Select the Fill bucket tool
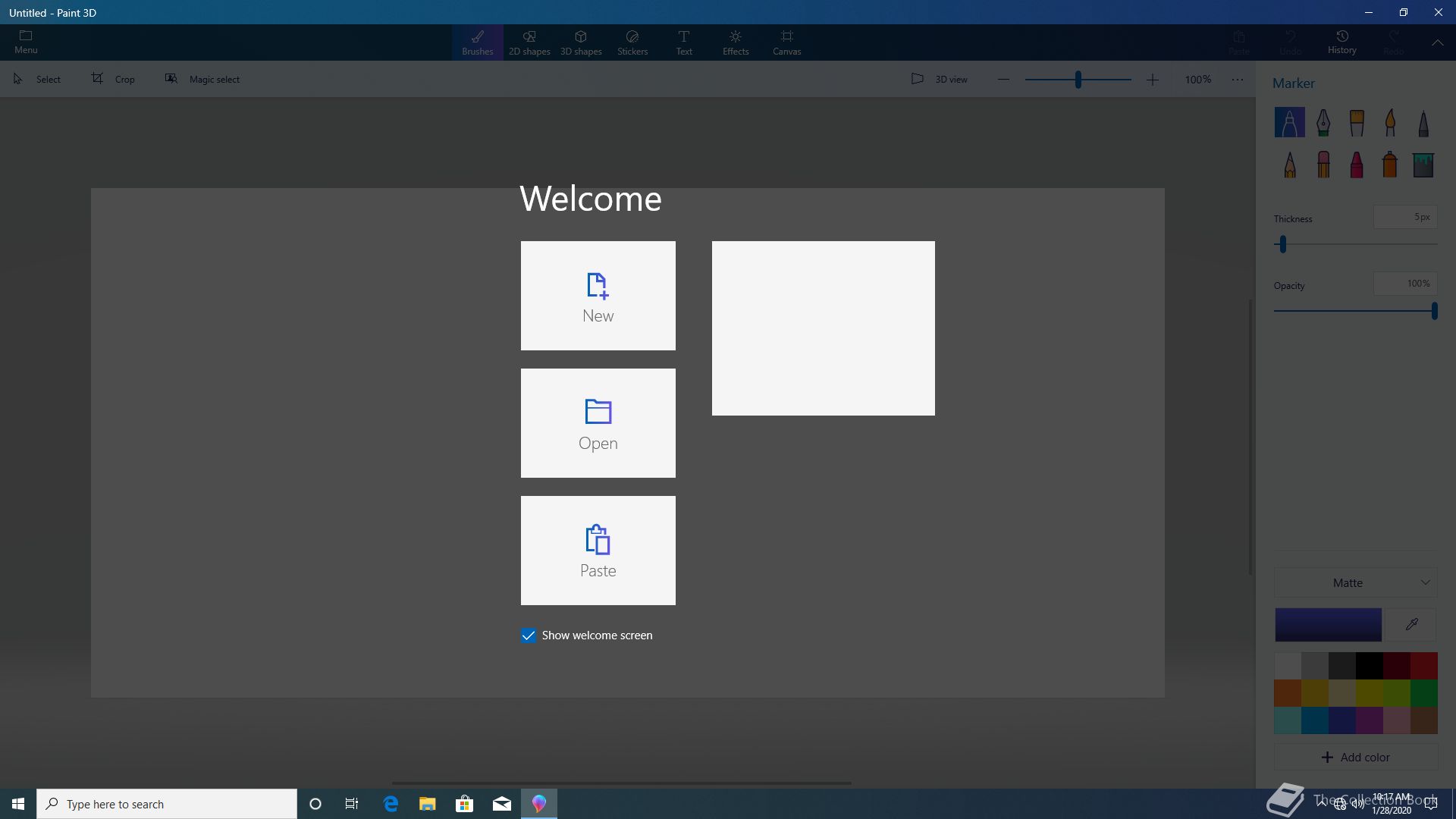Viewport: 1456px width, 819px height. coord(1423,165)
